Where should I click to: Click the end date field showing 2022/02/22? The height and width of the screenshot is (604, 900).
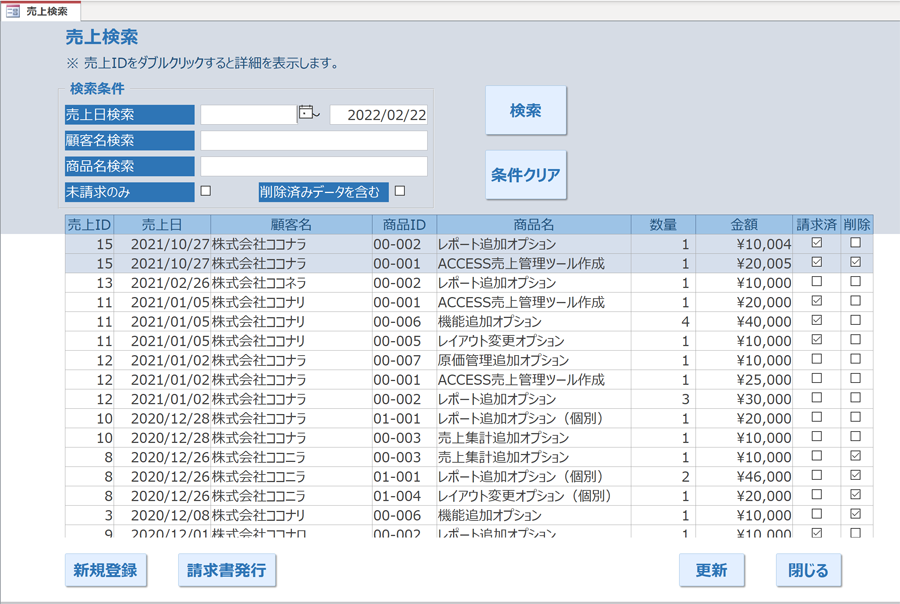pos(379,114)
